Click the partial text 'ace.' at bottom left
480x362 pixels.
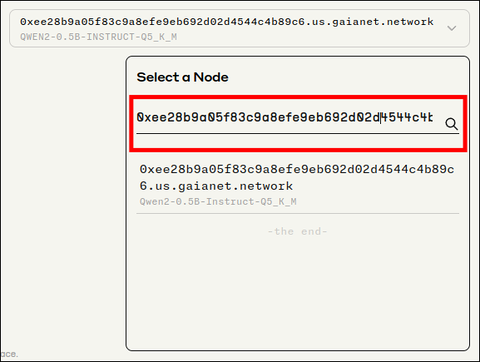(x=9, y=354)
